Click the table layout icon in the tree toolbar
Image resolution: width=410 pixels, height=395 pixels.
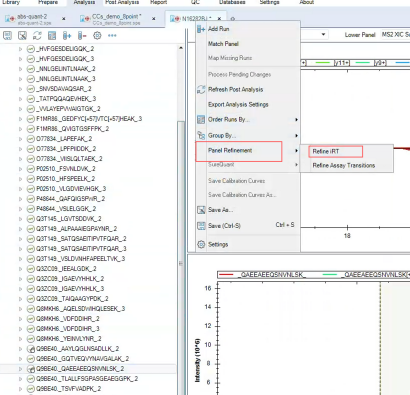pos(52,35)
